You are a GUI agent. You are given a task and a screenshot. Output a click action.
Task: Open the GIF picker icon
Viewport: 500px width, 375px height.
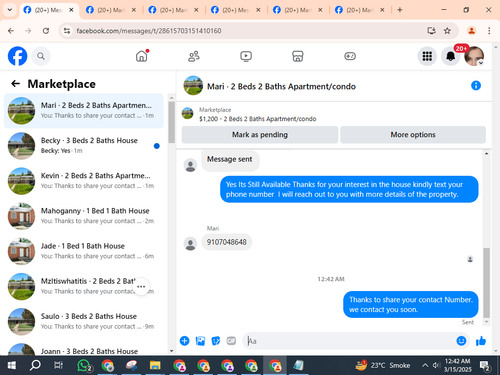[x=231, y=341]
